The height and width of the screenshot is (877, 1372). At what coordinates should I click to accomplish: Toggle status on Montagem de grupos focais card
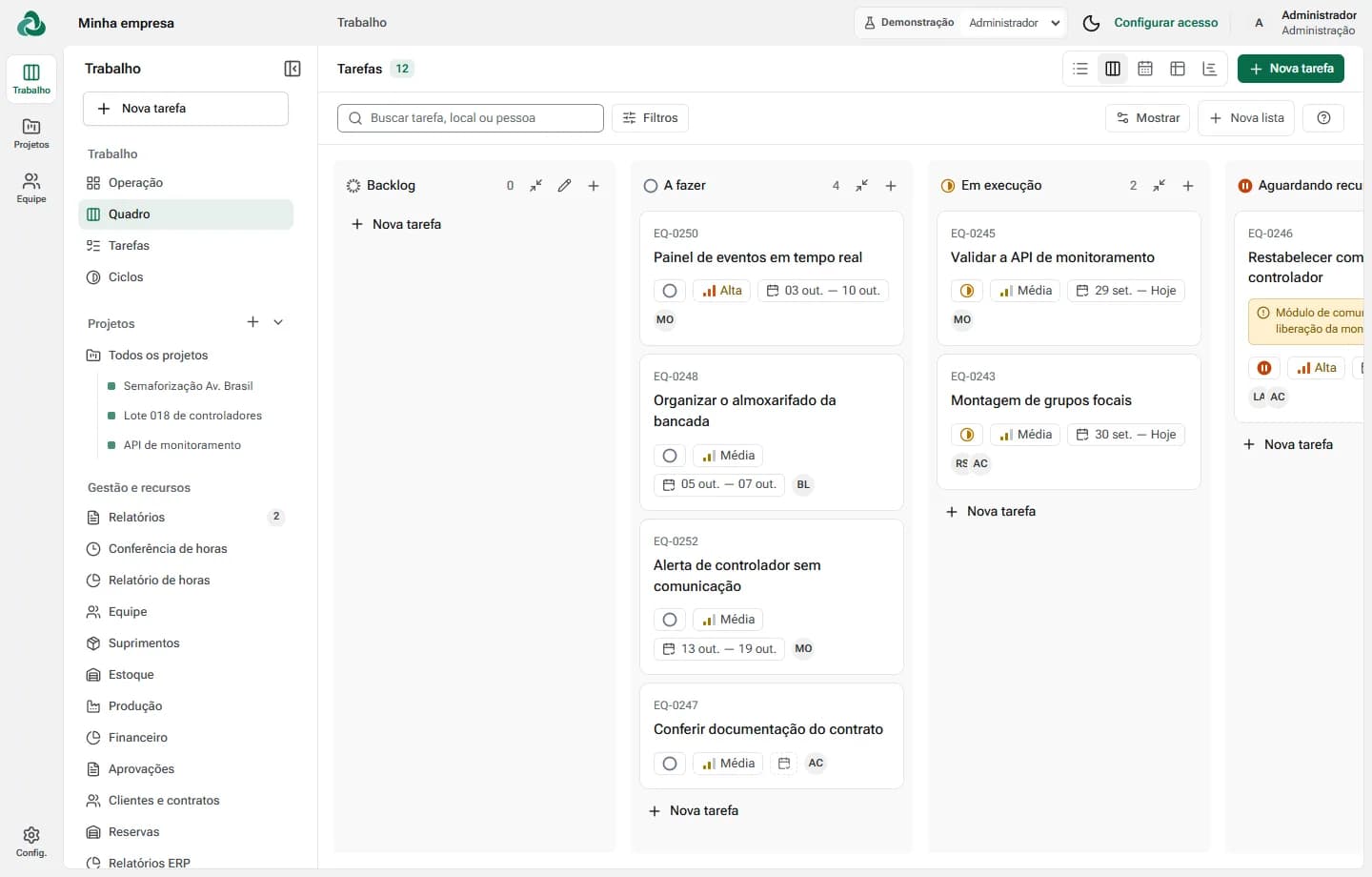[x=967, y=435]
